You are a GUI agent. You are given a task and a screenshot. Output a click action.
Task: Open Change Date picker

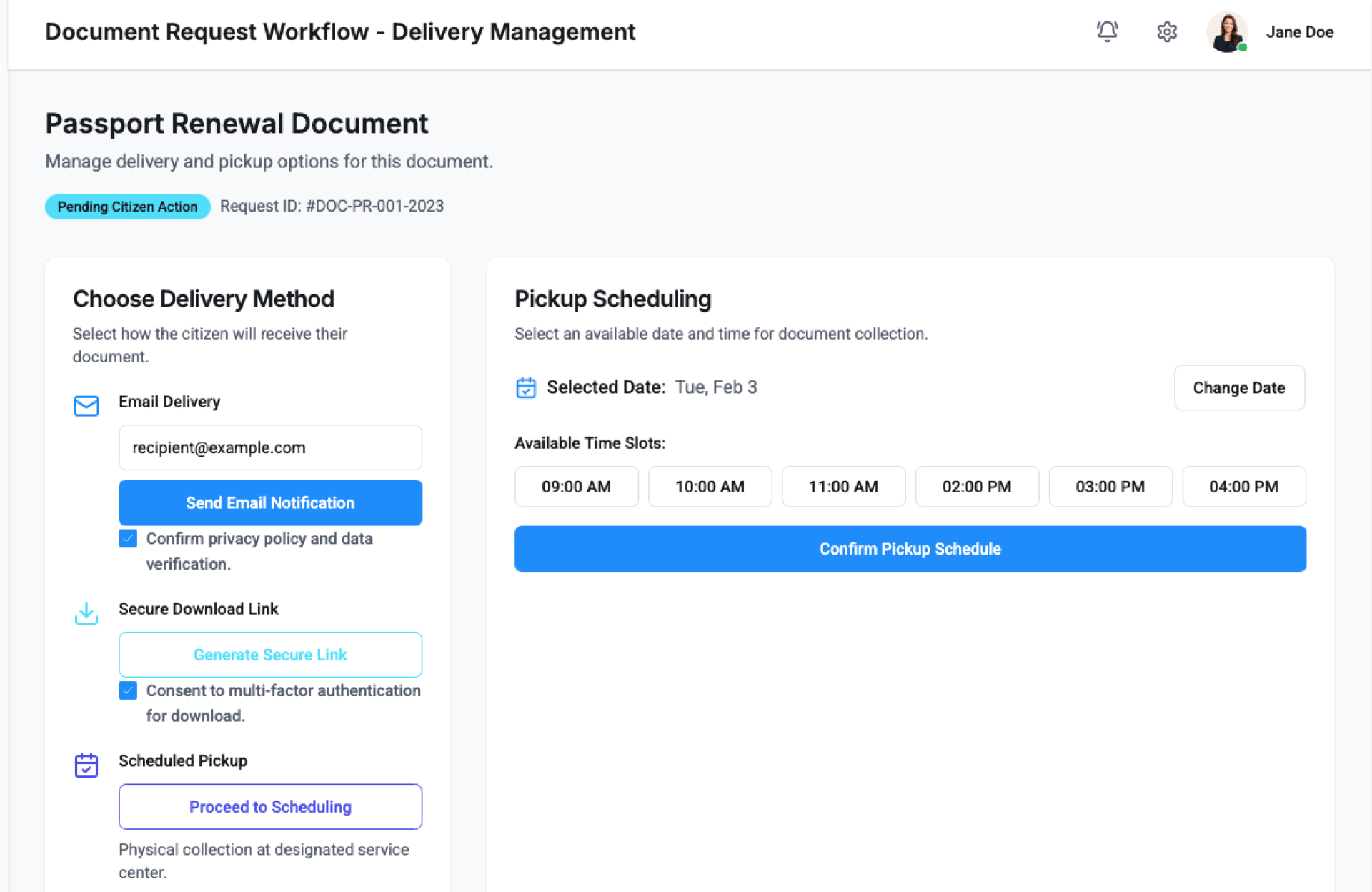tap(1238, 387)
